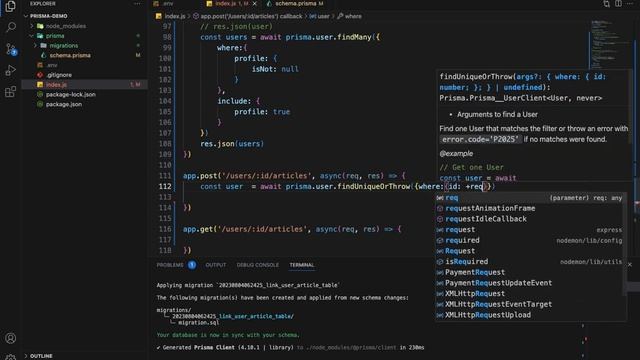The height and width of the screenshot is (360, 640).
Task: Collapse the prisma folder
Action: click(32, 36)
